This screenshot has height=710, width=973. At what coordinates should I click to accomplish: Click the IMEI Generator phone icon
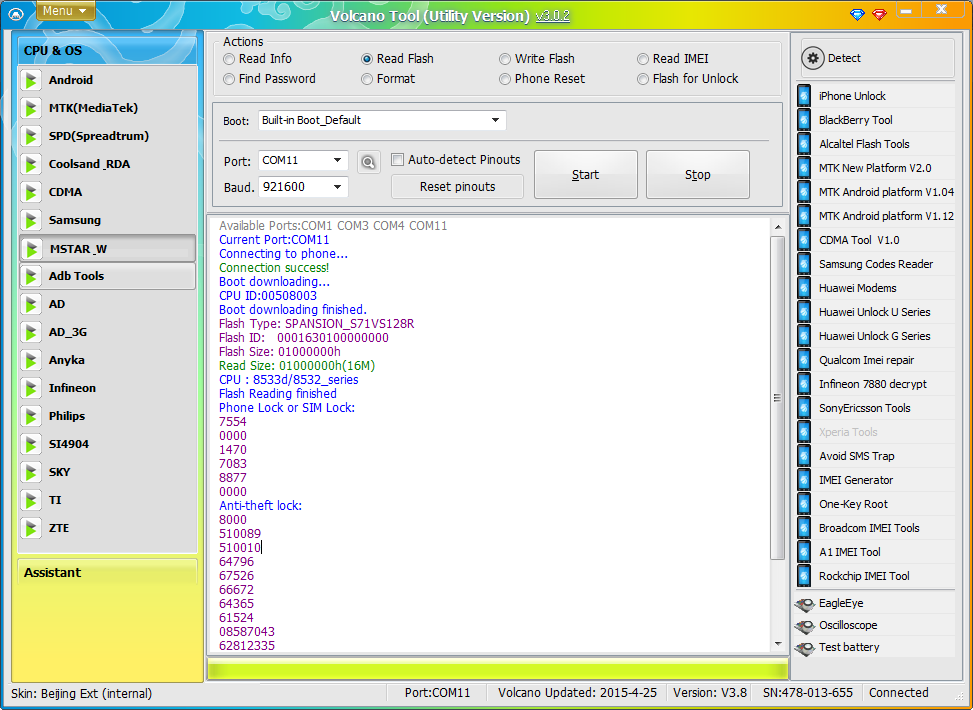(x=804, y=480)
